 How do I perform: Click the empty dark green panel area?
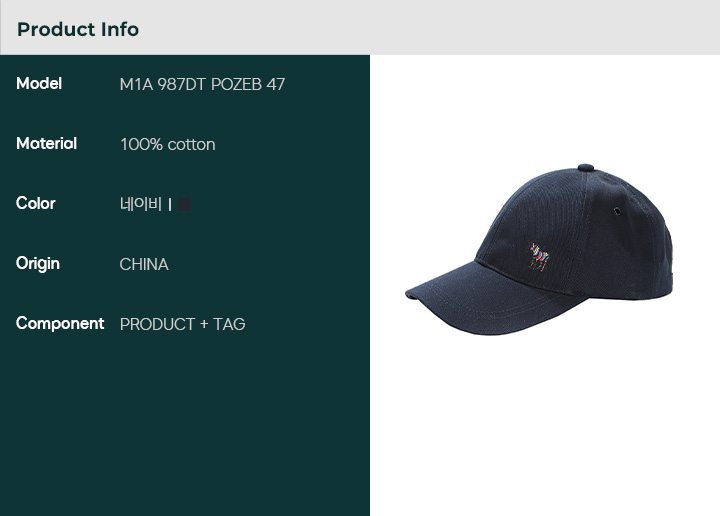pos(185,422)
